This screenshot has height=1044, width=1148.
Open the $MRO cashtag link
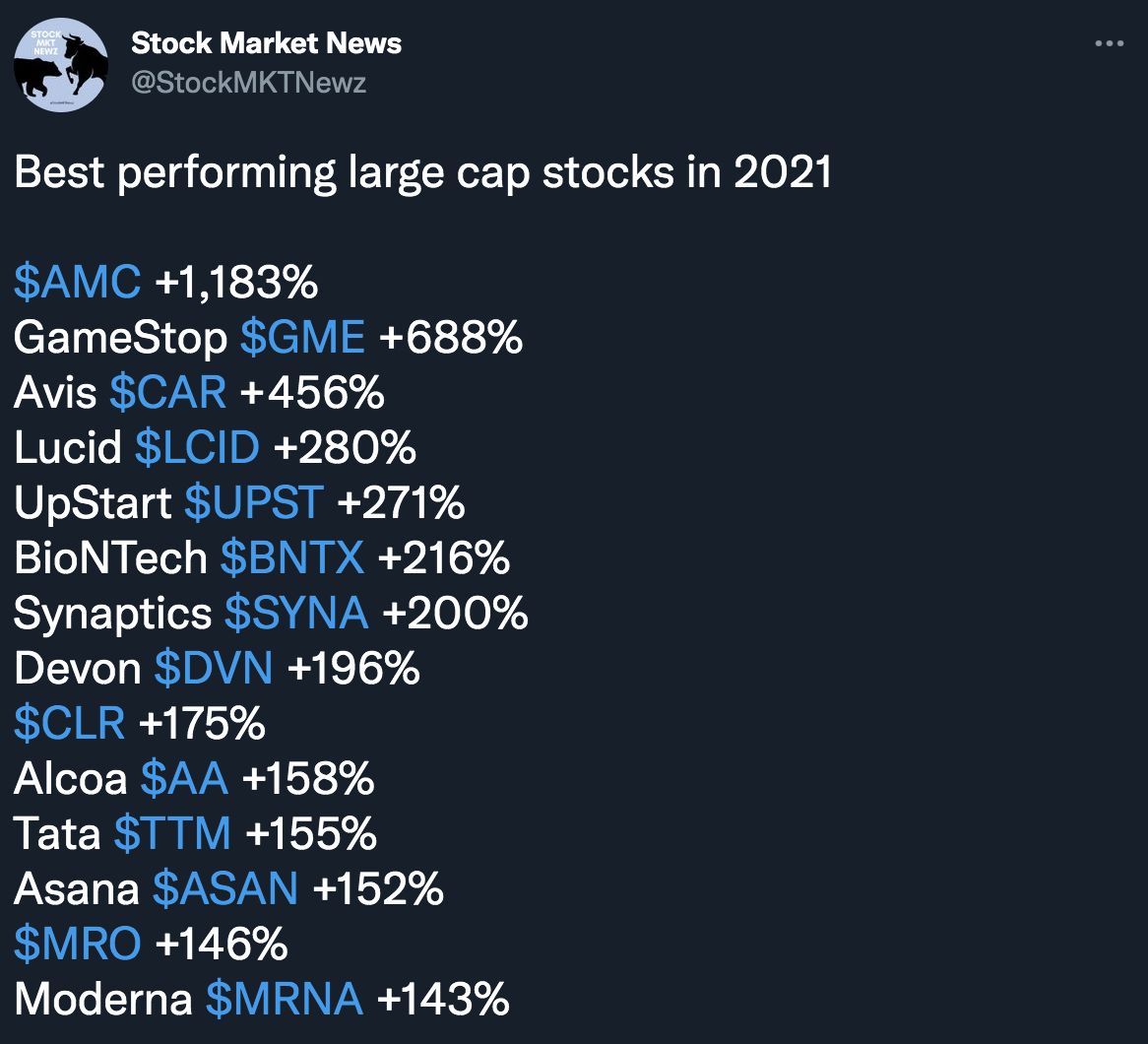(x=78, y=944)
